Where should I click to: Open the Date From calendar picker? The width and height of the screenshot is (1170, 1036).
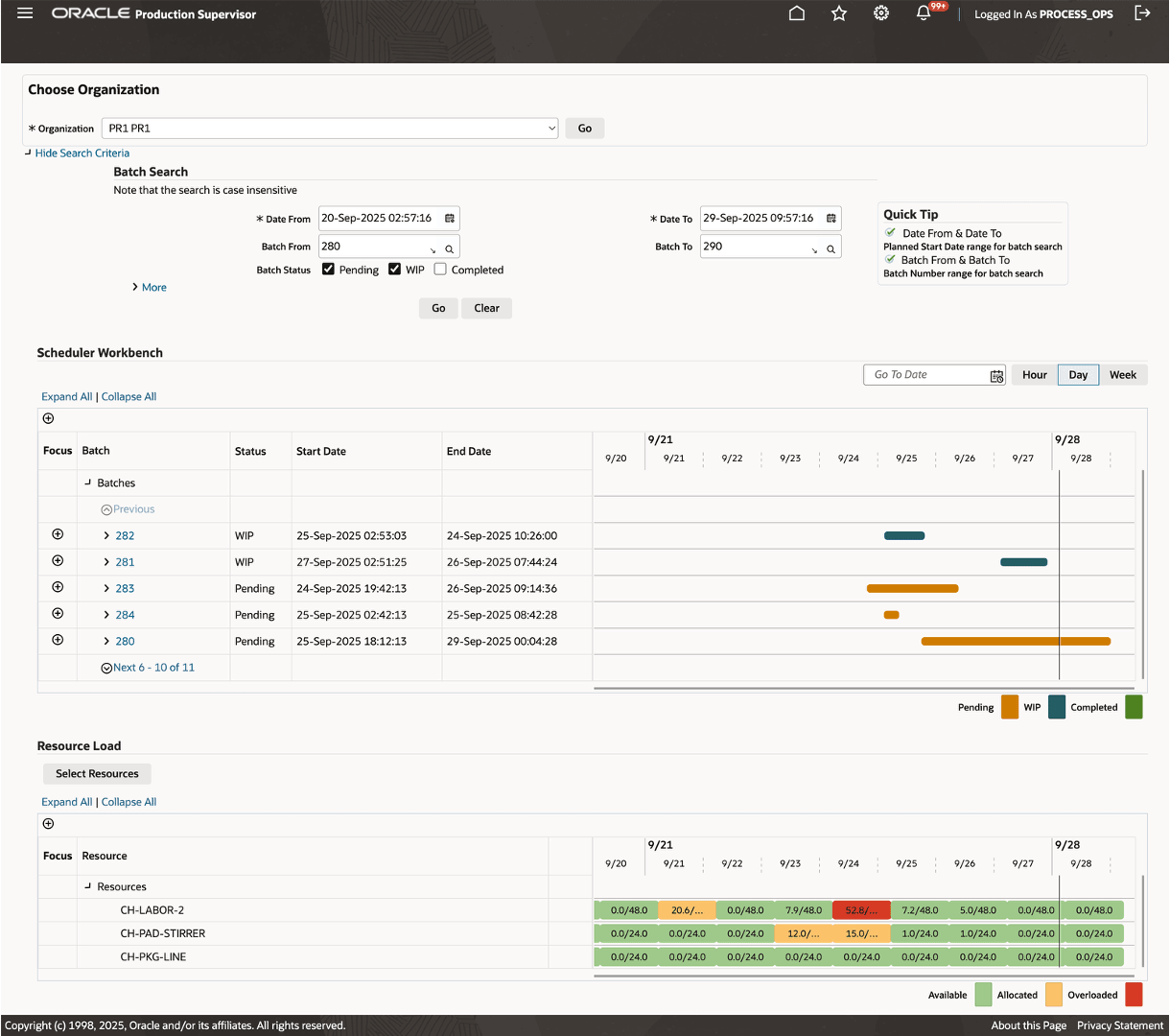[448, 218]
